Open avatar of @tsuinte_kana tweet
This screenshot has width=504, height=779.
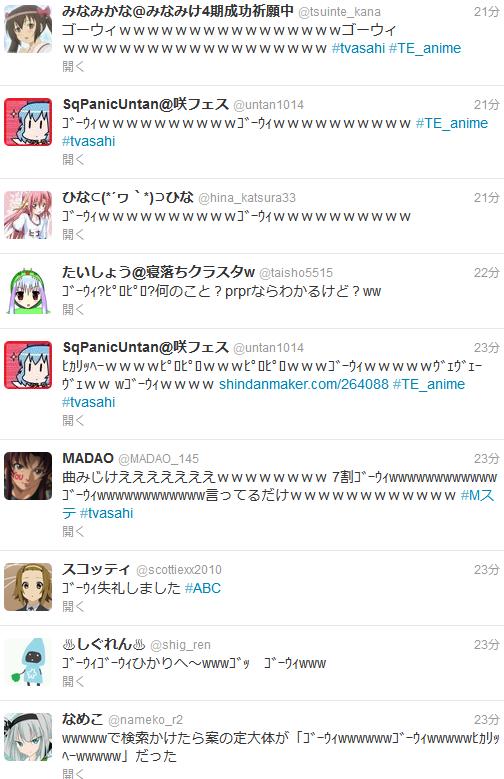28,29
